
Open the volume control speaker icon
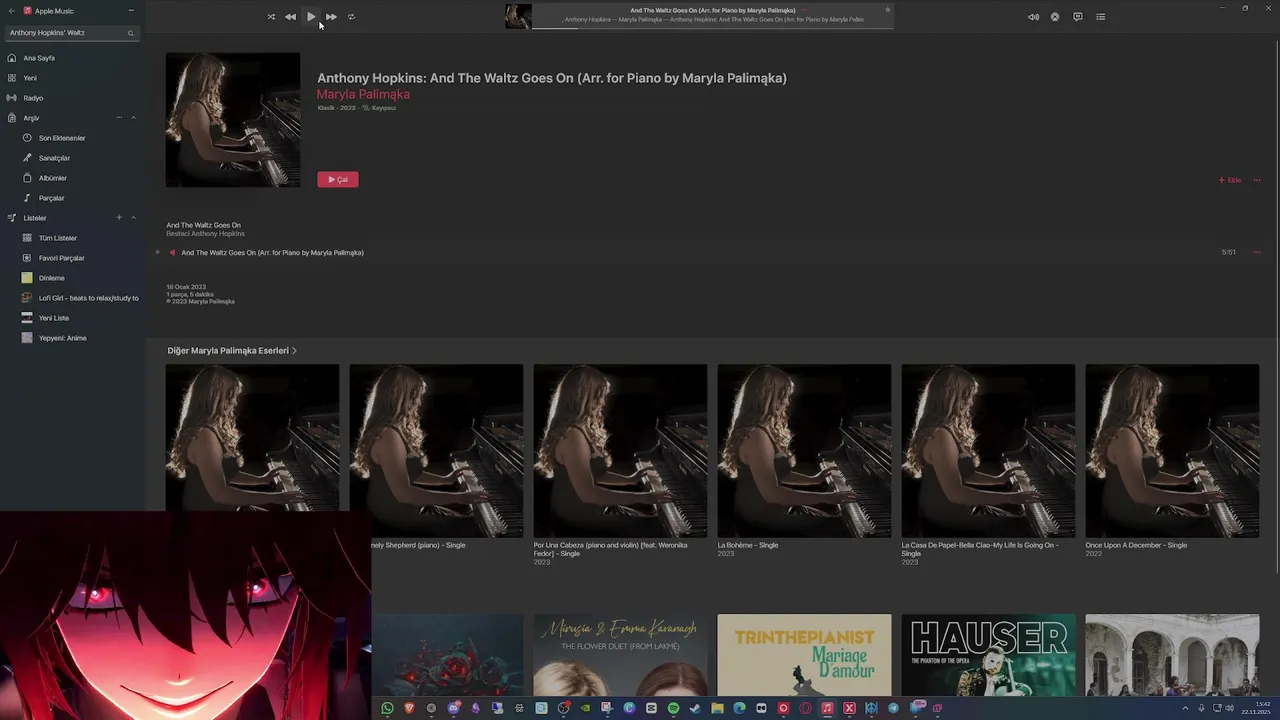pos(1033,17)
